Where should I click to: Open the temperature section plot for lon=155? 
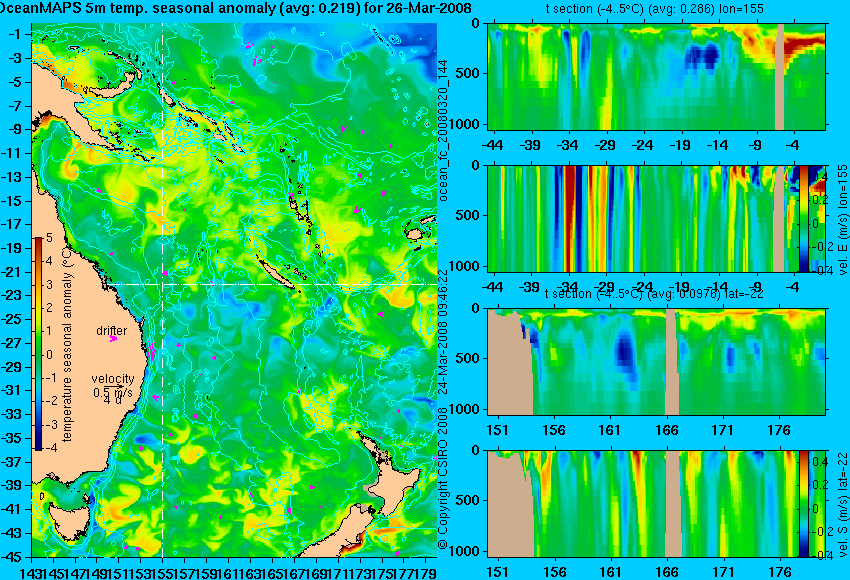point(657,76)
